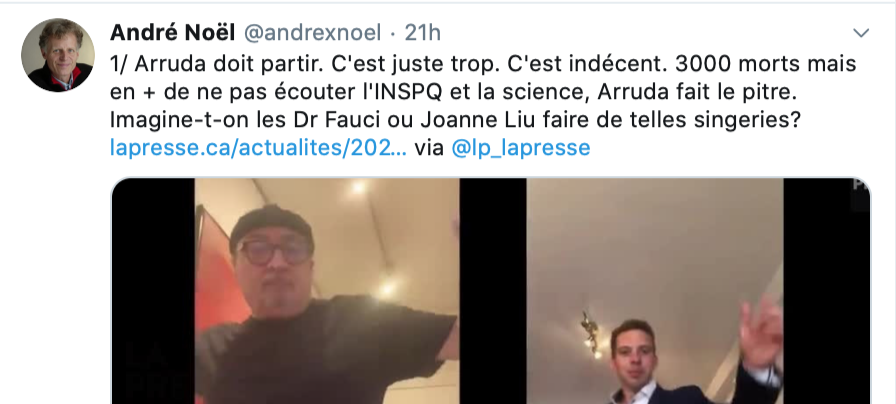Follow the lapresse.ca/actualites article link
Screen dimensions: 896x404
point(258,148)
